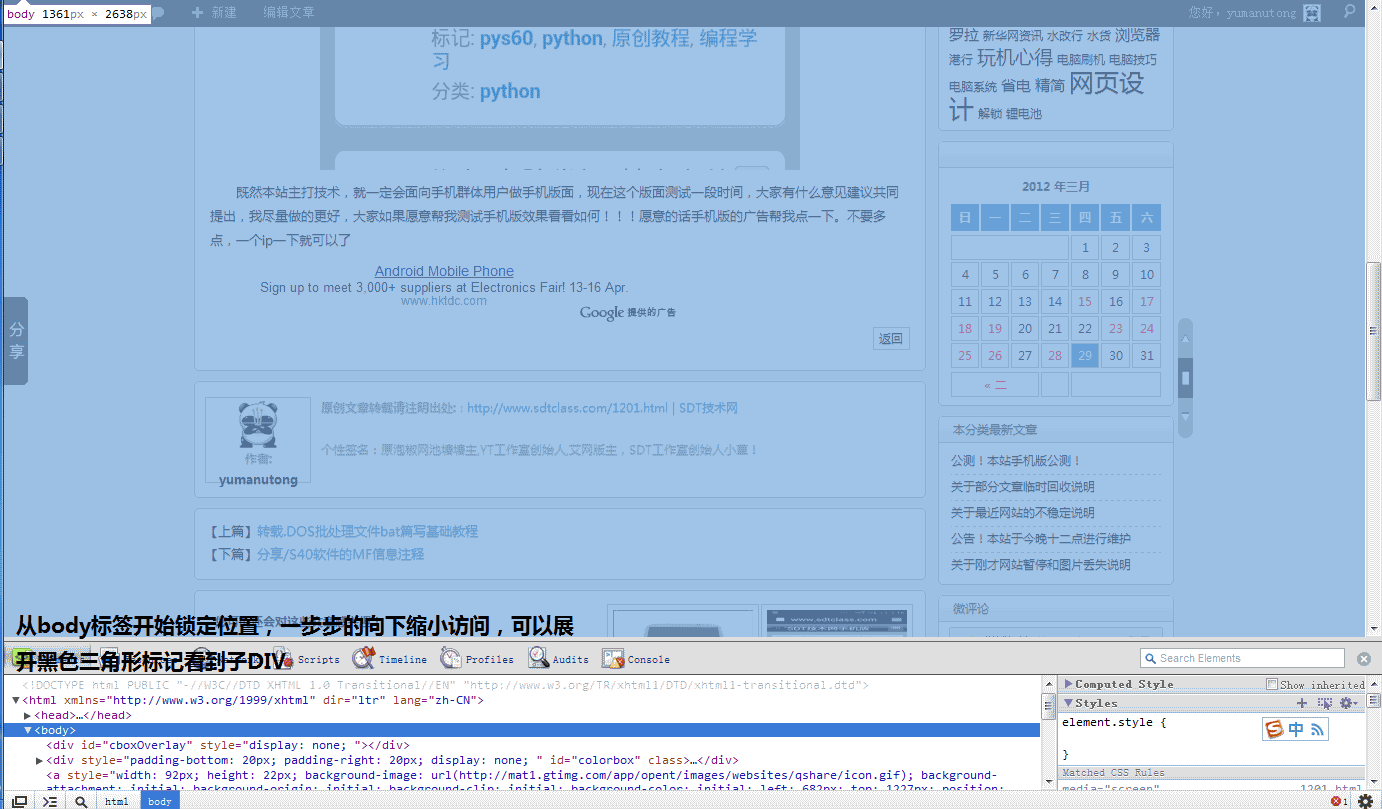Screen dimensions: 1382x809
Task: Open DevTools settings gear icon
Action: [1365, 801]
